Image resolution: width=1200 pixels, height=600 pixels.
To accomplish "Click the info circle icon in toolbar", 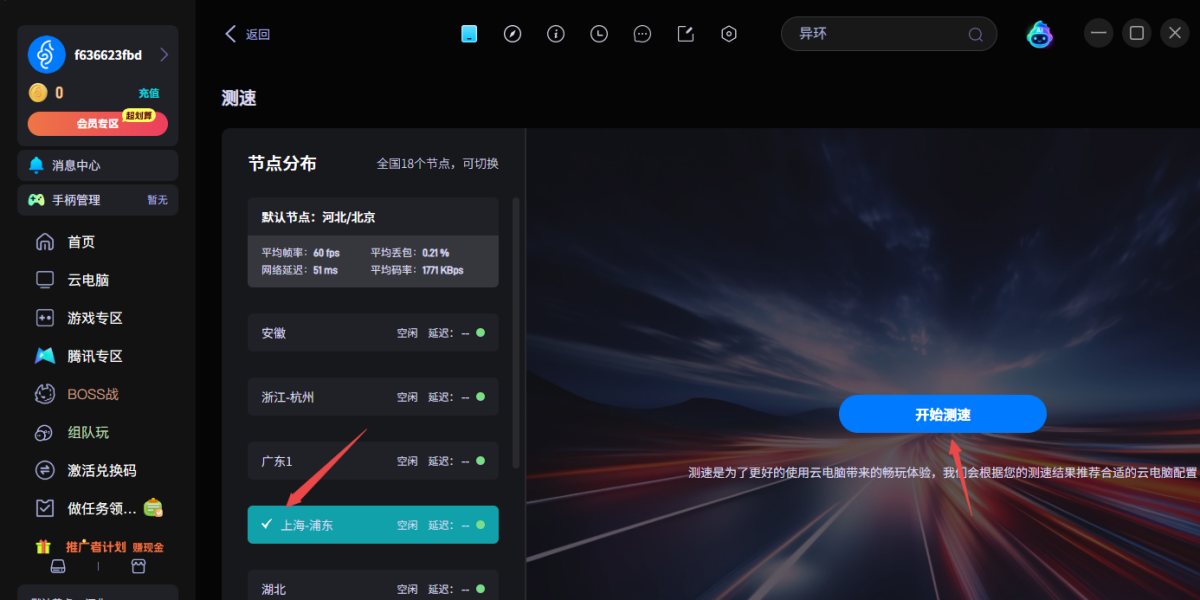I will 556,34.
